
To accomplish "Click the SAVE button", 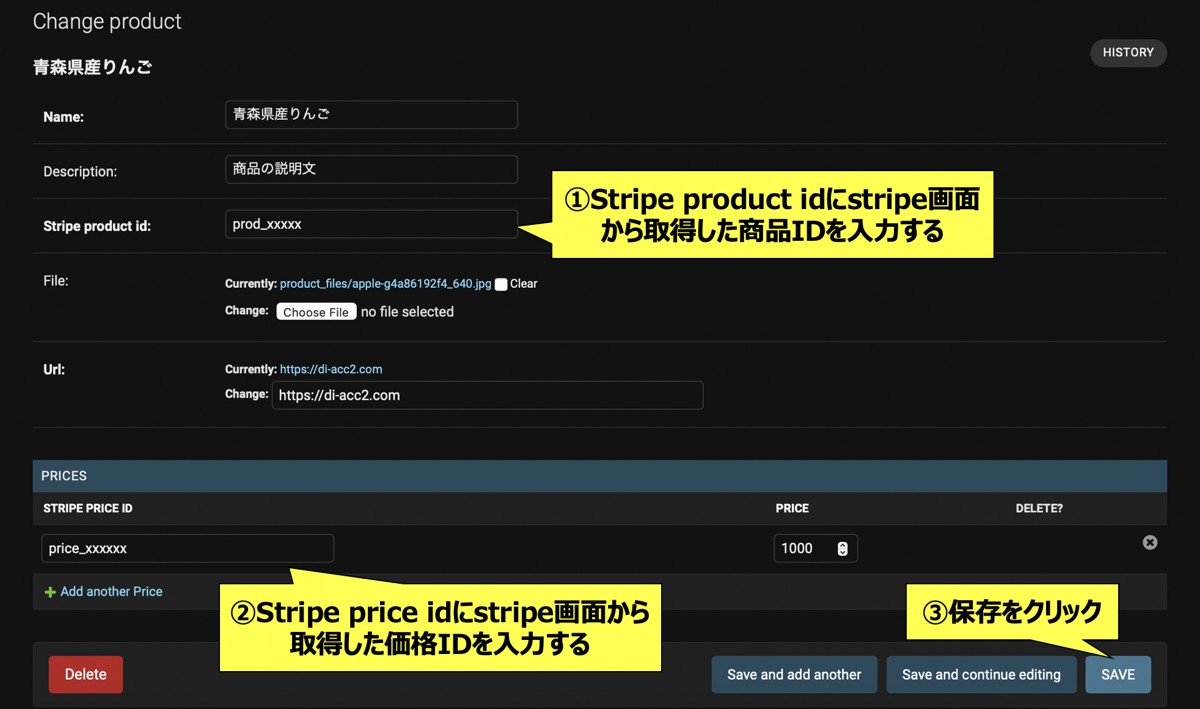I will [x=1118, y=674].
